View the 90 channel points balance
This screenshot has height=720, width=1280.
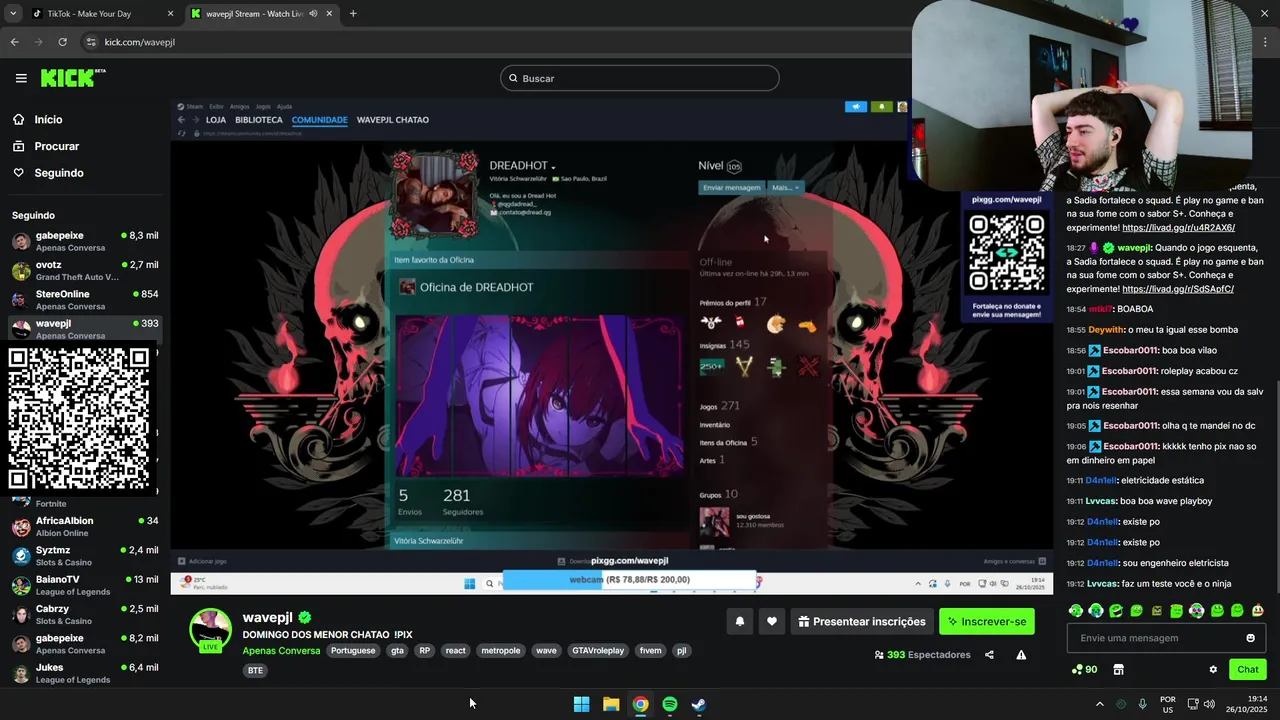pos(1084,669)
